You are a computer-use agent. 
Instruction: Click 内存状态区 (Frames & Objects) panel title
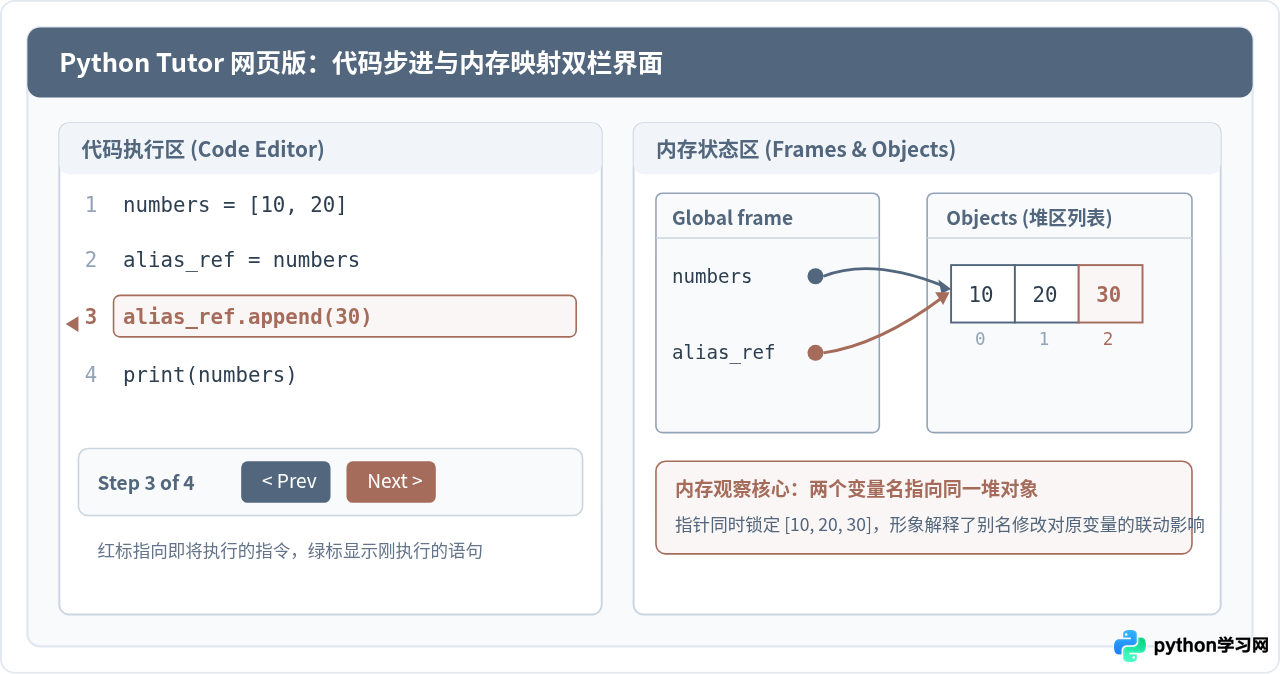click(806, 150)
